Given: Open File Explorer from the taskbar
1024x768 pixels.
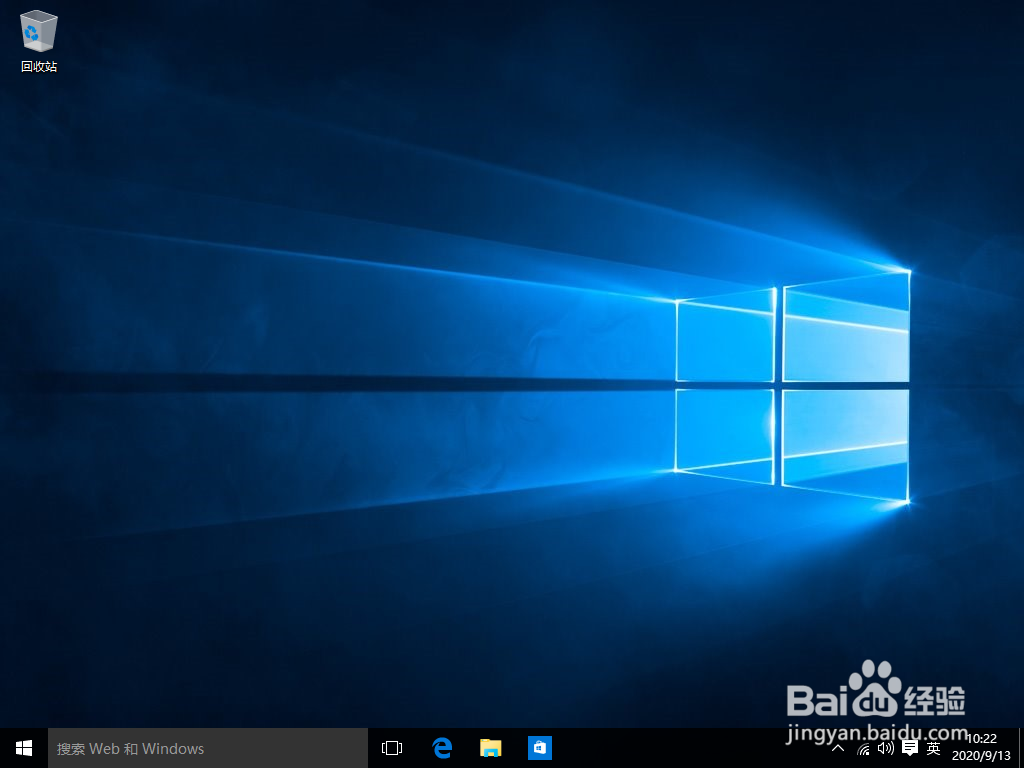Looking at the screenshot, I should (x=490, y=747).
